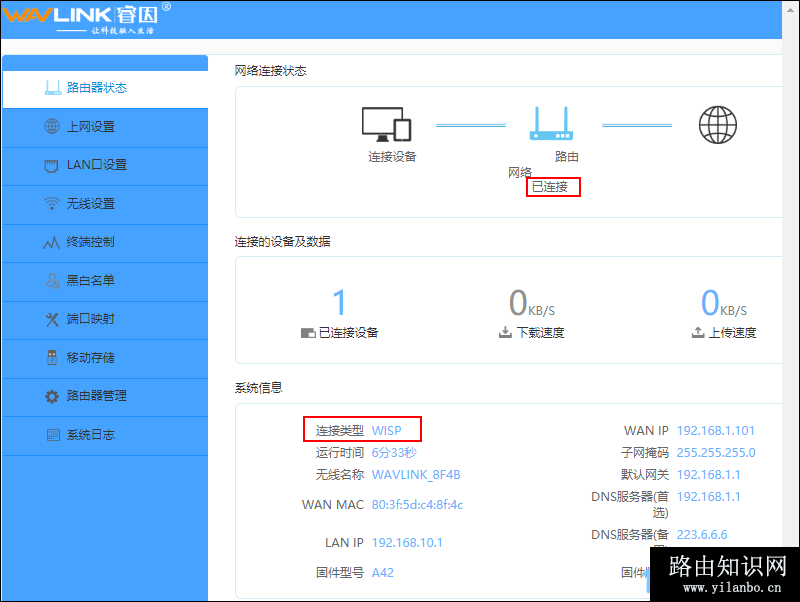Click the backup DNS value 223.6.6.6
The image size is (800, 602).
point(702,535)
